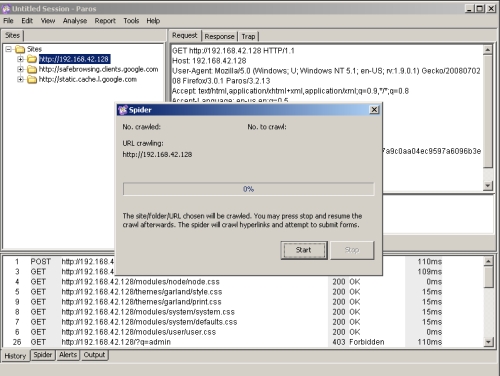Minimize the Paros window

click(469, 9)
